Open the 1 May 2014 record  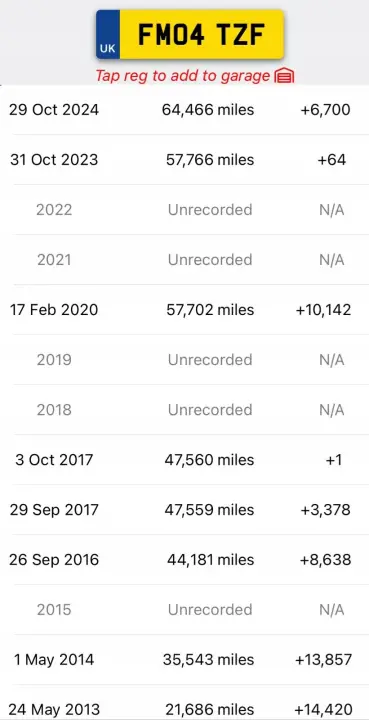[x=184, y=660]
